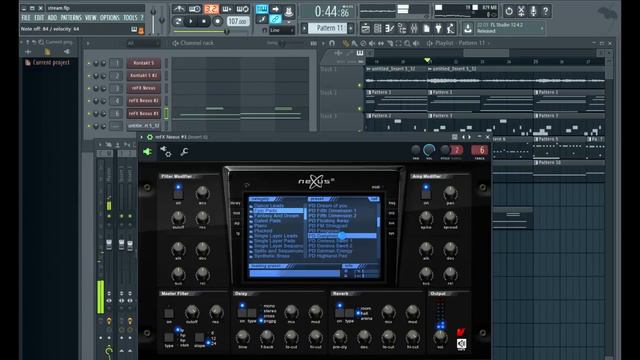Select Piano category in Nexus browser

[x=260, y=226]
